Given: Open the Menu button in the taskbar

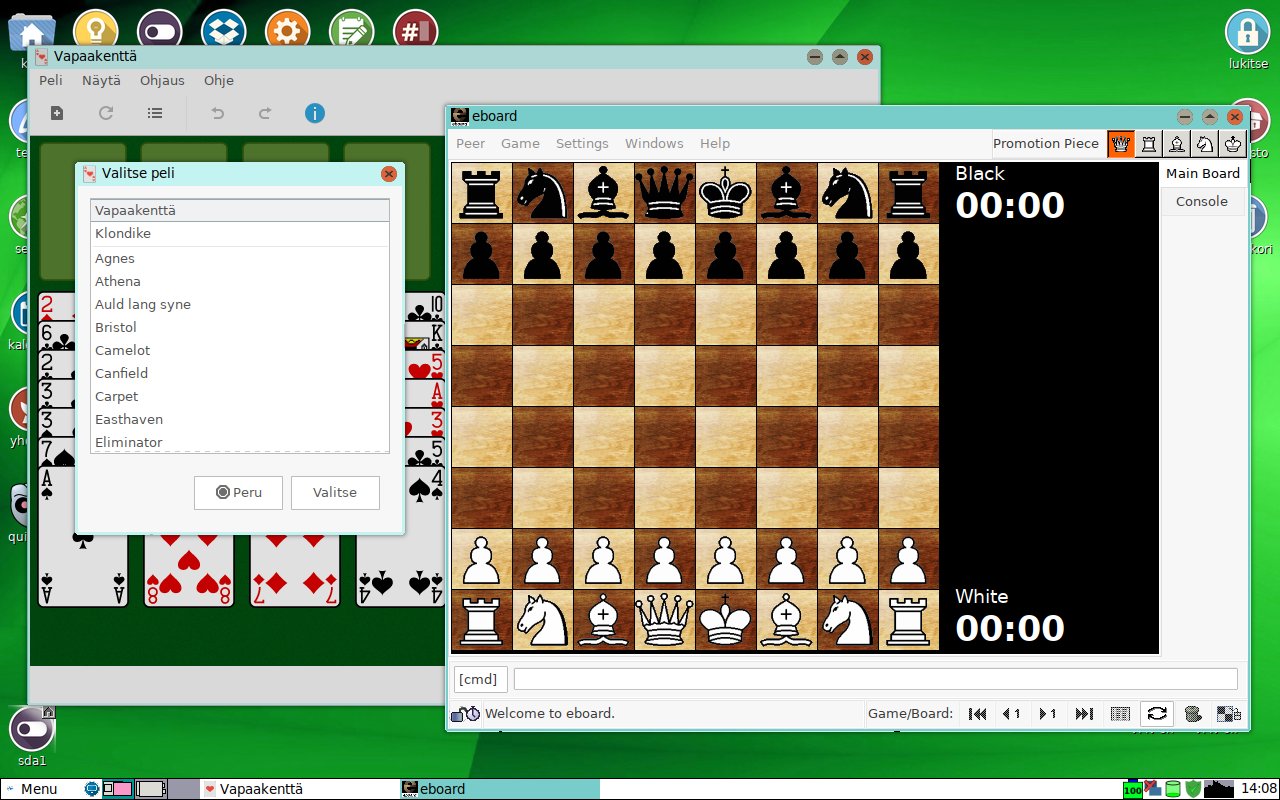Looking at the screenshot, I should coord(30,789).
